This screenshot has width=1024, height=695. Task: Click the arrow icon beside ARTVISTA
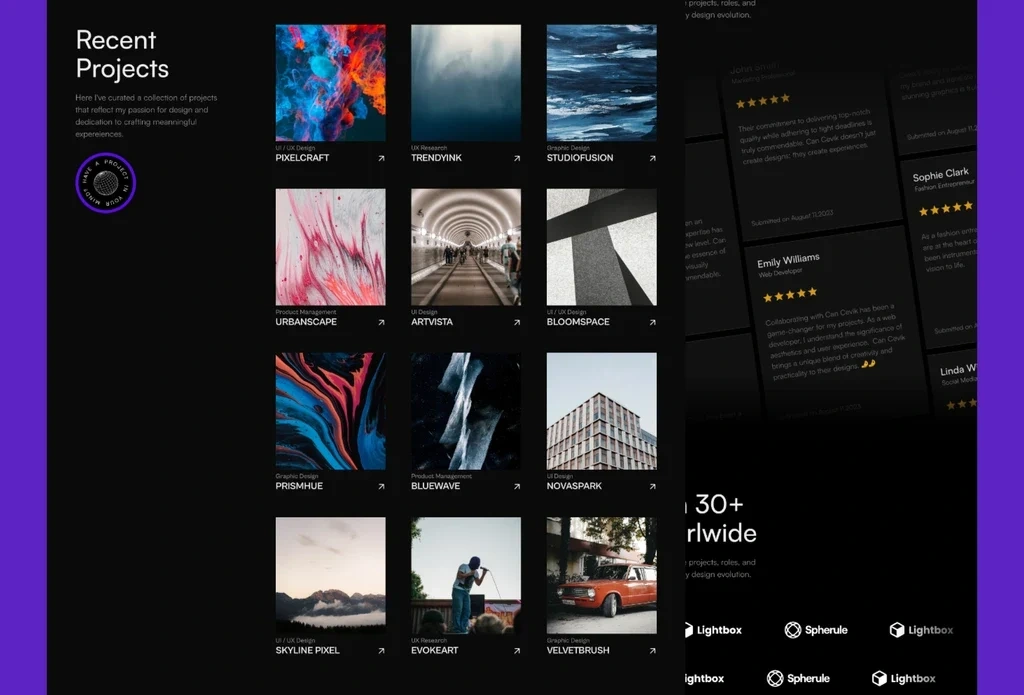517,322
